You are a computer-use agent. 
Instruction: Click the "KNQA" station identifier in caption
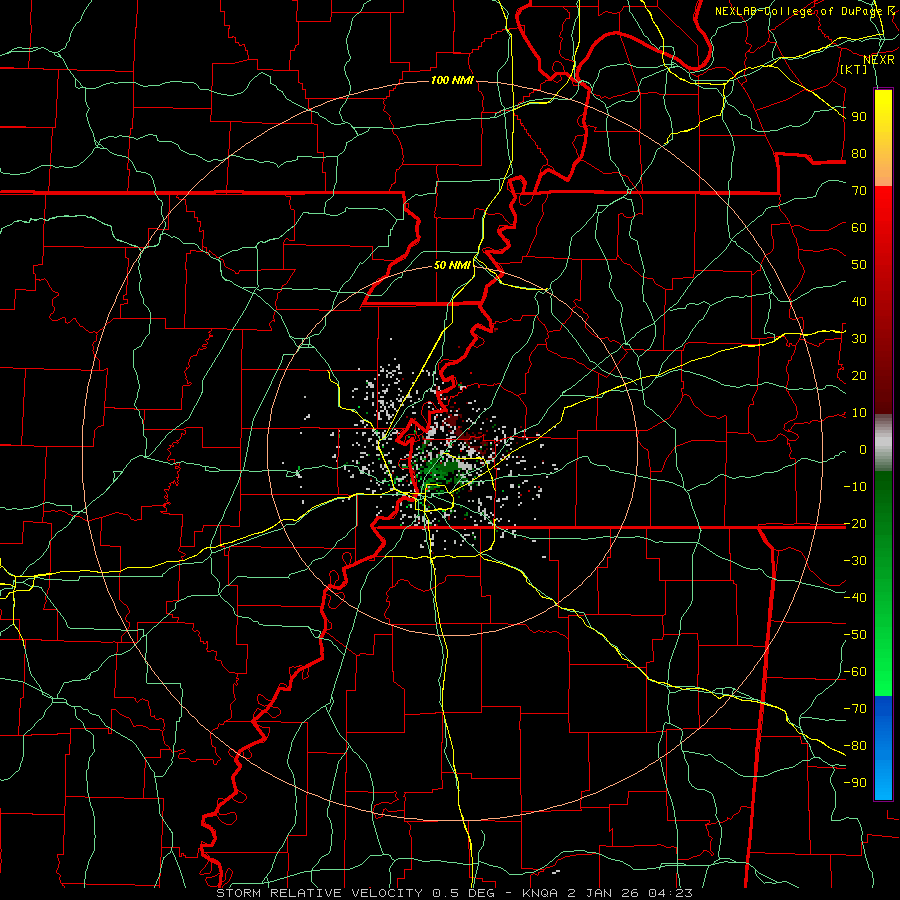point(539,893)
